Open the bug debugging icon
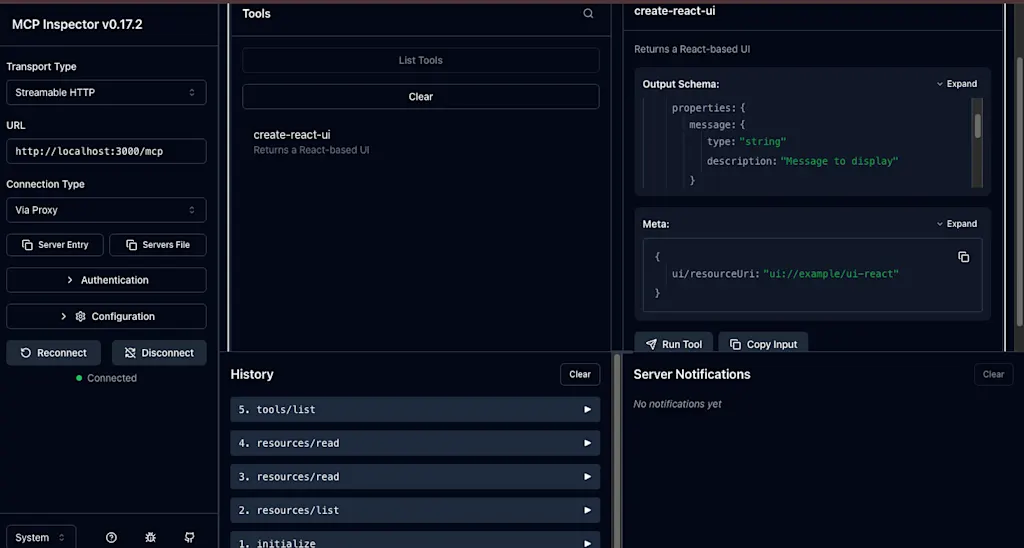Screen dimensions: 1024x548 [x=150, y=538]
